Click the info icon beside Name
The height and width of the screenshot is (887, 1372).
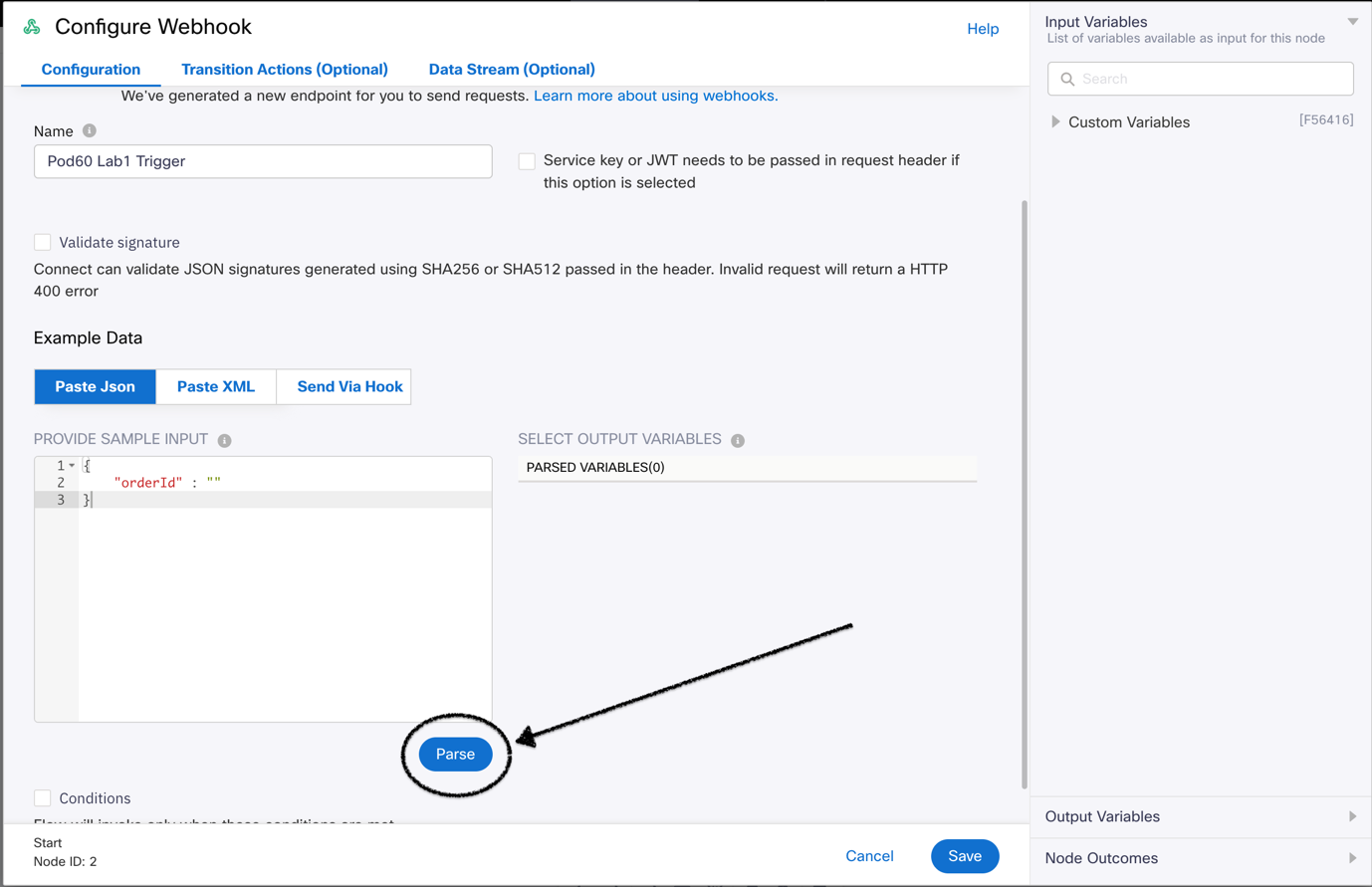(x=90, y=130)
